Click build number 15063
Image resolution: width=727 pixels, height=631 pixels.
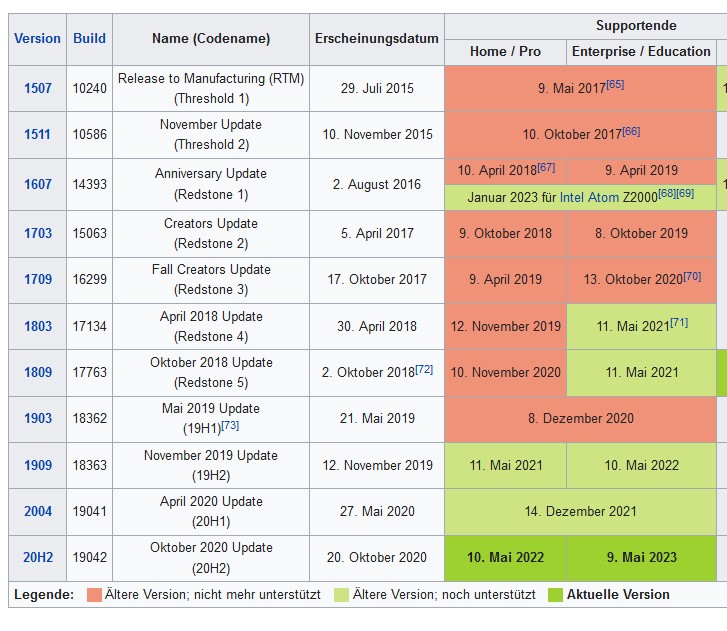tap(89, 233)
